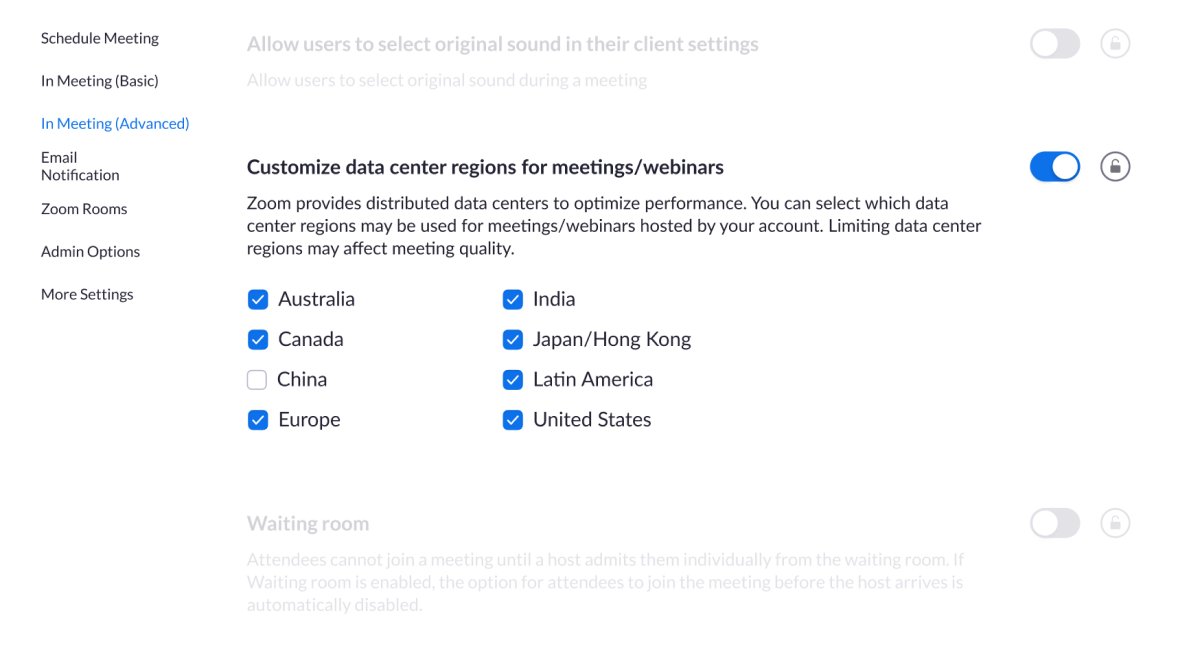Uncheck the Latin America checkbox
1200x650 pixels.
pyautogui.click(x=513, y=379)
